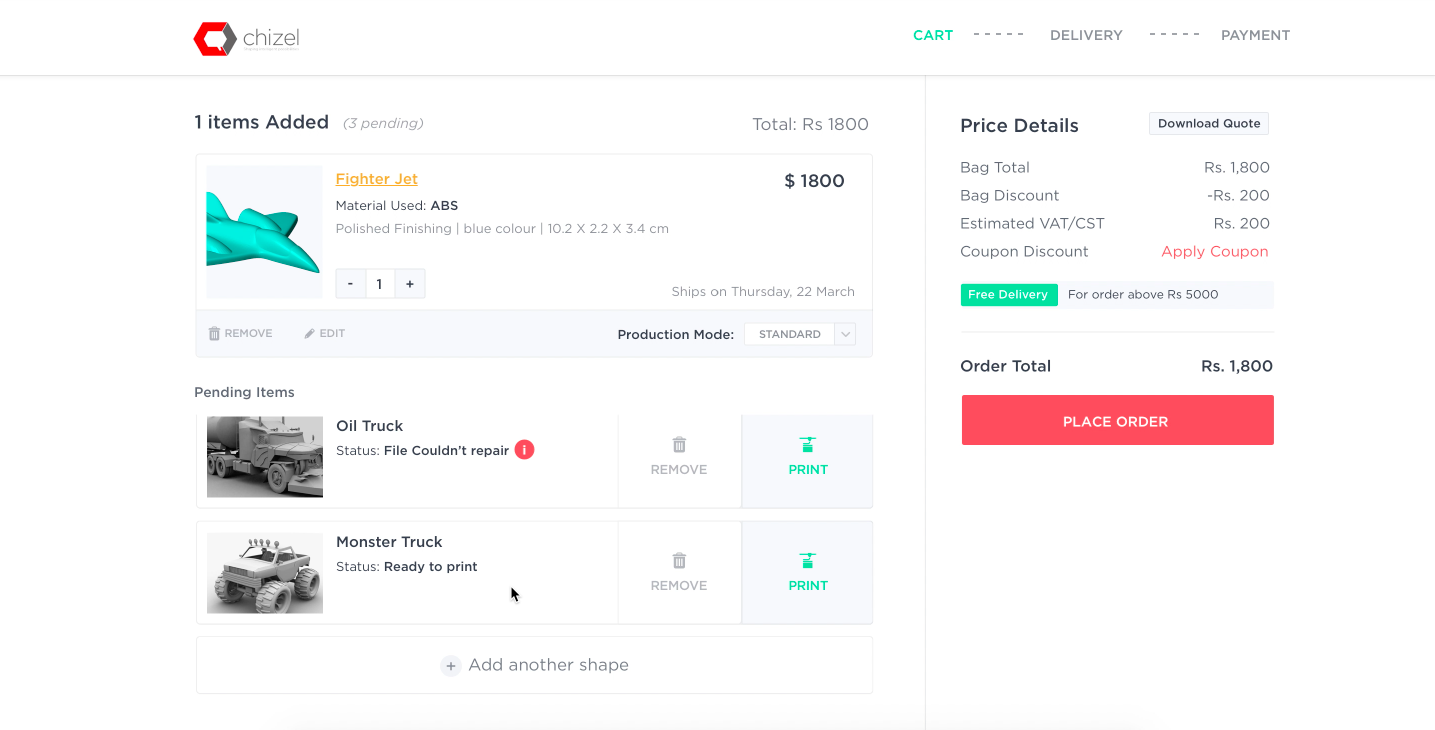Click the Place Order button
This screenshot has height=730, width=1435.
coord(1118,420)
